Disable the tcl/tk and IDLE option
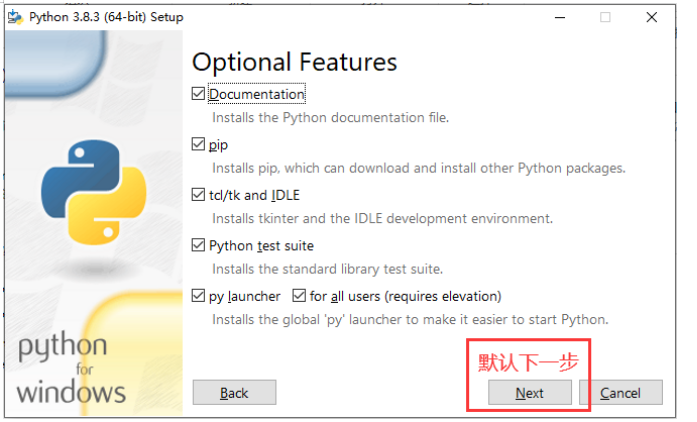The height and width of the screenshot is (422, 697). [x=198, y=195]
